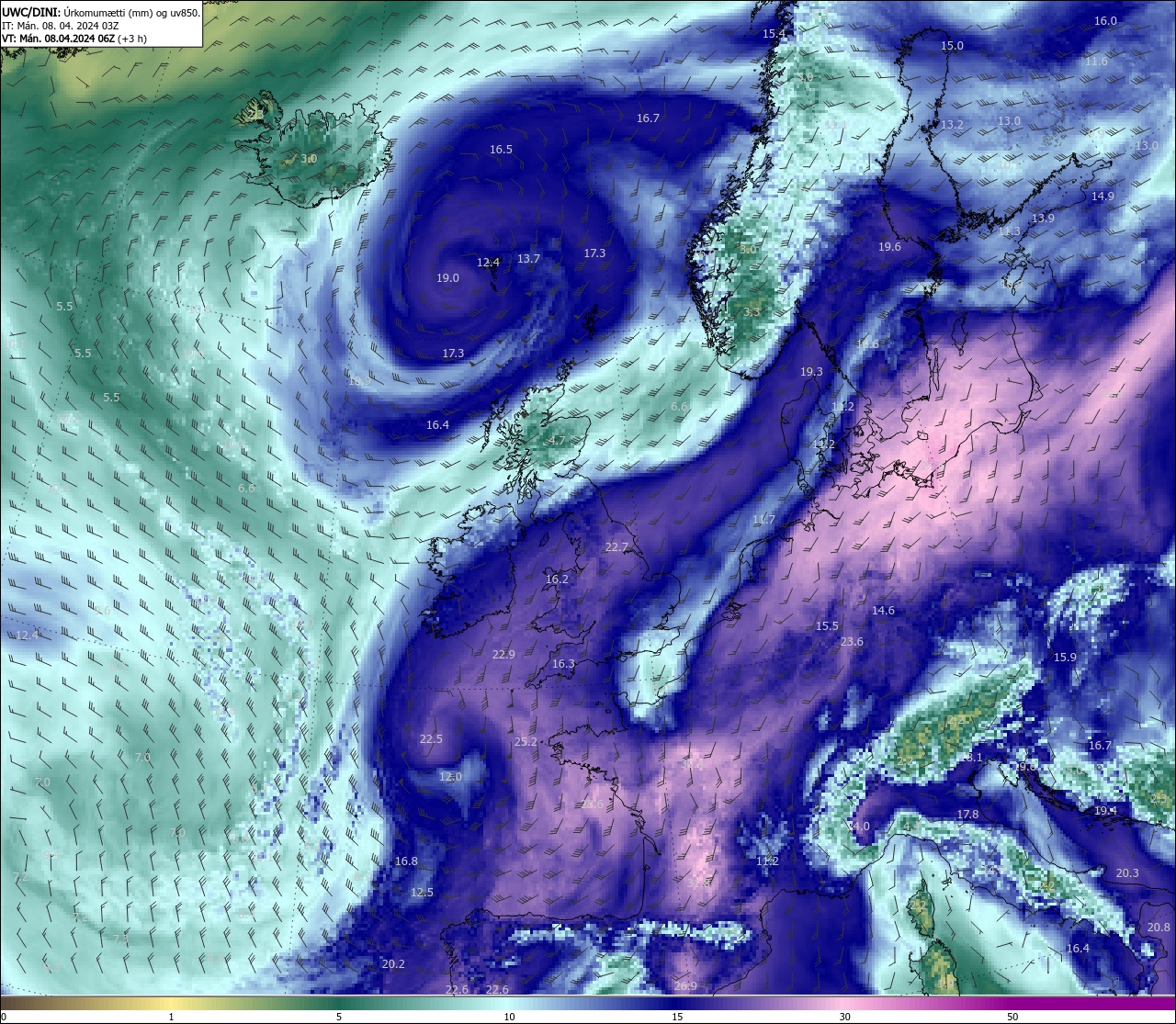The image size is (1176, 1024).
Task: Click the 1 tick on the color scale
Action: 171,1017
